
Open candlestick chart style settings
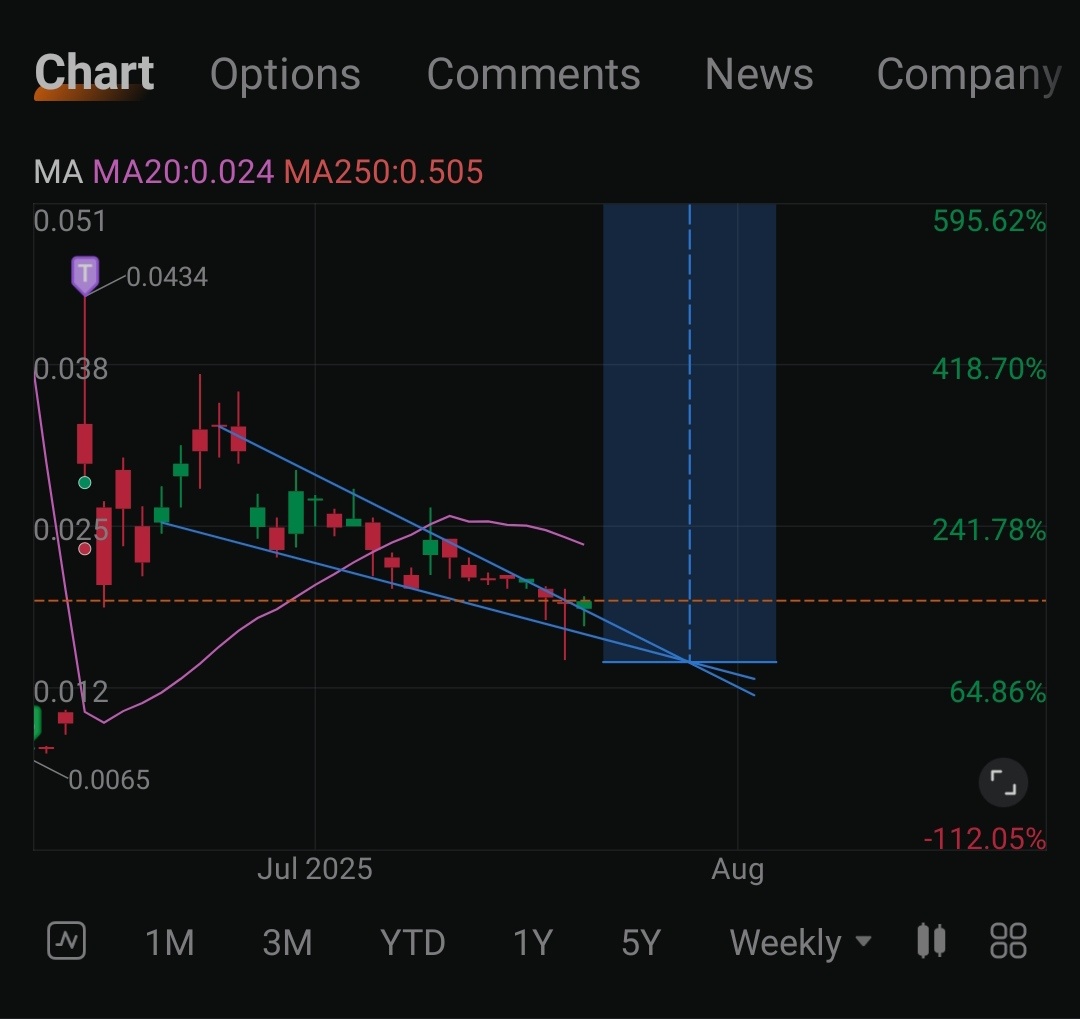point(931,941)
